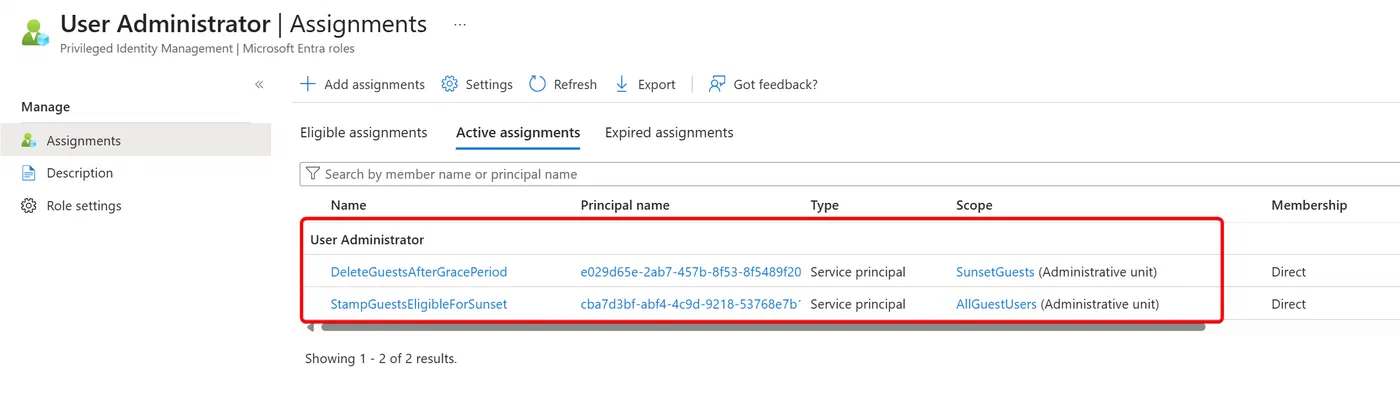Screen dimensions: 1400x420
Task: Click Direct membership in AllGuestUsers row
Action: [1289, 304]
